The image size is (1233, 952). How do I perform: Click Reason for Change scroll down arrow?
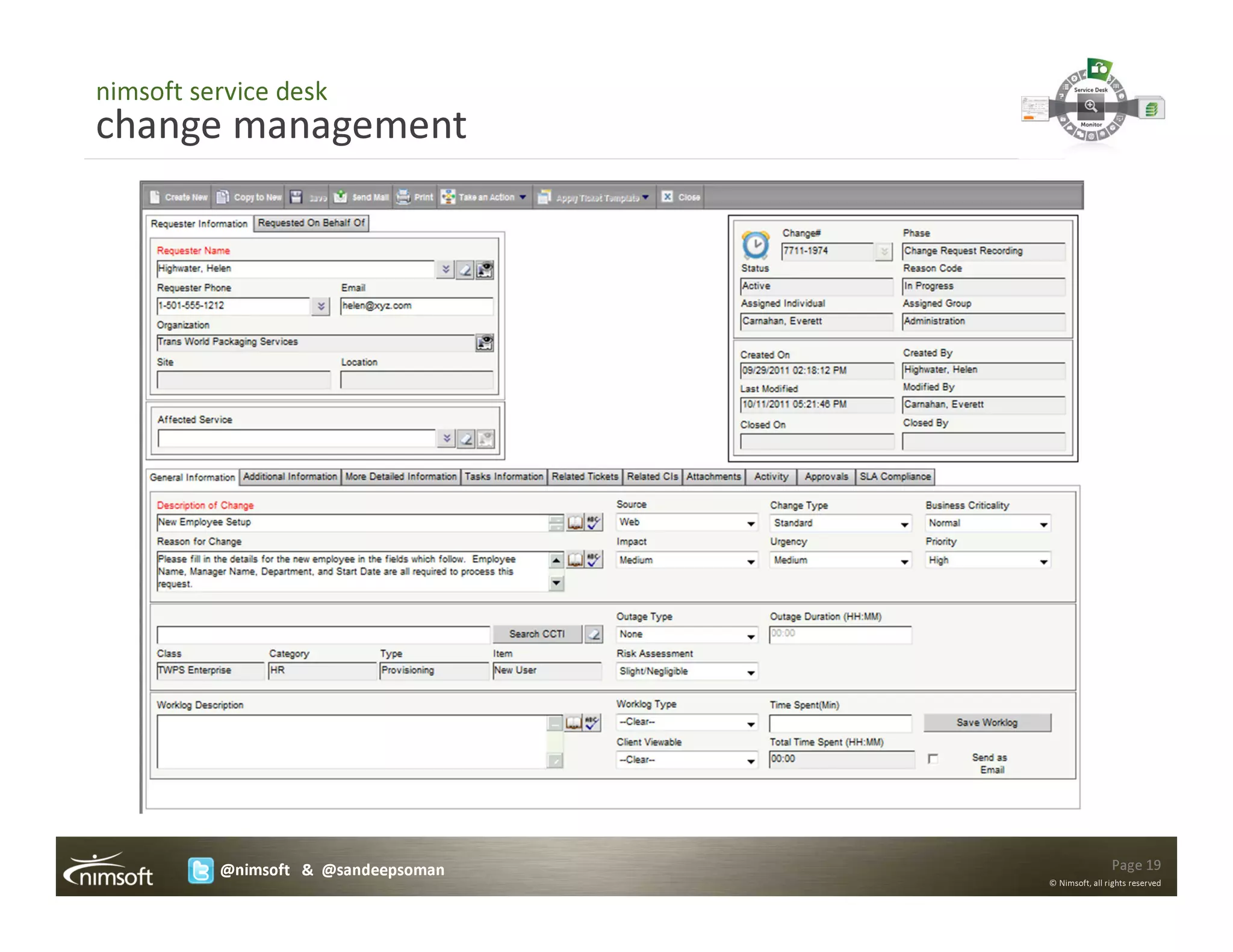556,583
